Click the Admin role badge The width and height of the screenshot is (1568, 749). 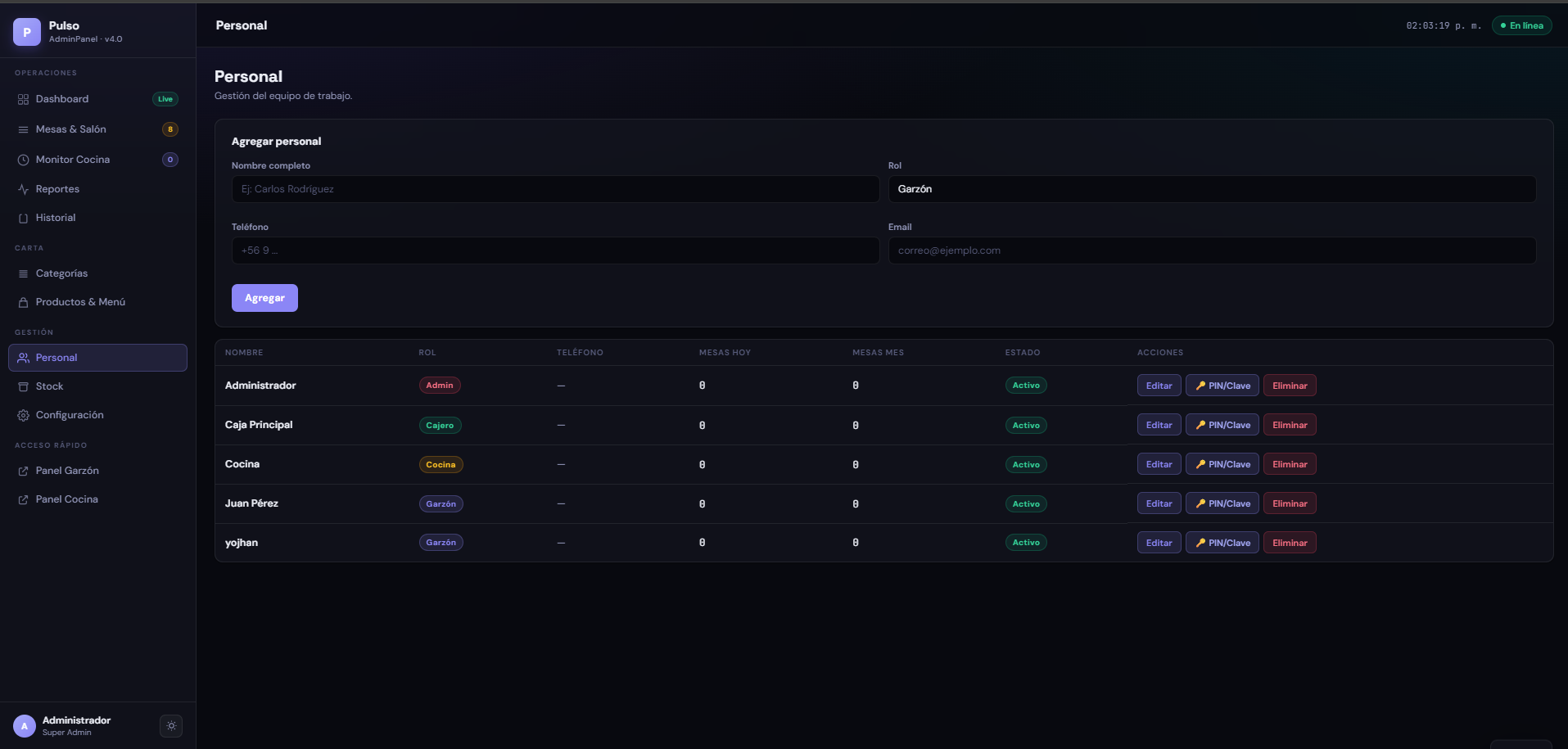pyautogui.click(x=440, y=386)
